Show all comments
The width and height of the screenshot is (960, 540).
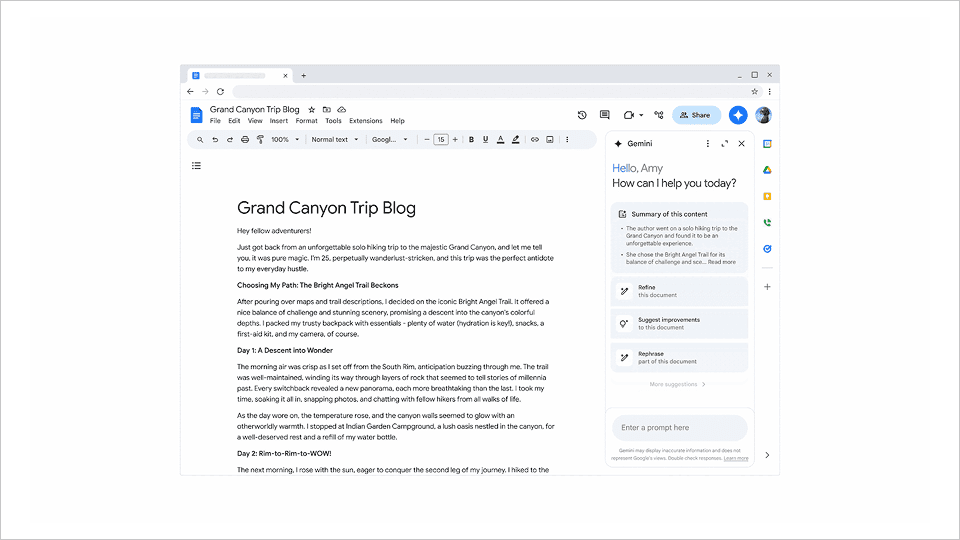pyautogui.click(x=604, y=114)
